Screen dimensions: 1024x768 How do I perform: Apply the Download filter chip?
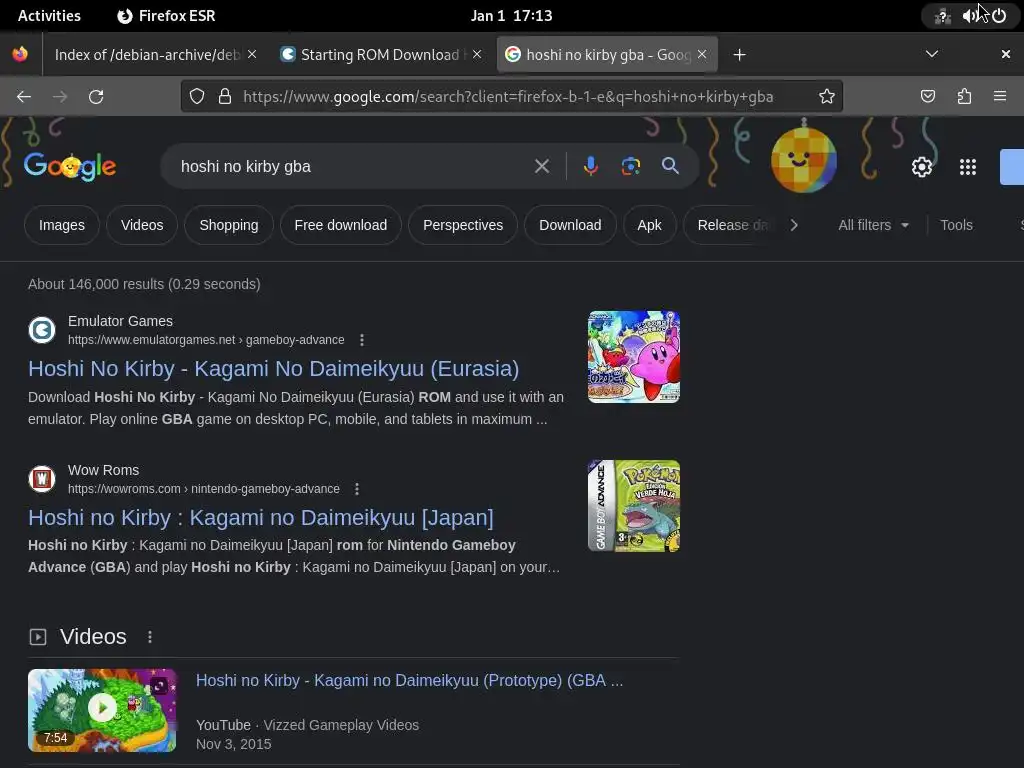pyautogui.click(x=570, y=225)
